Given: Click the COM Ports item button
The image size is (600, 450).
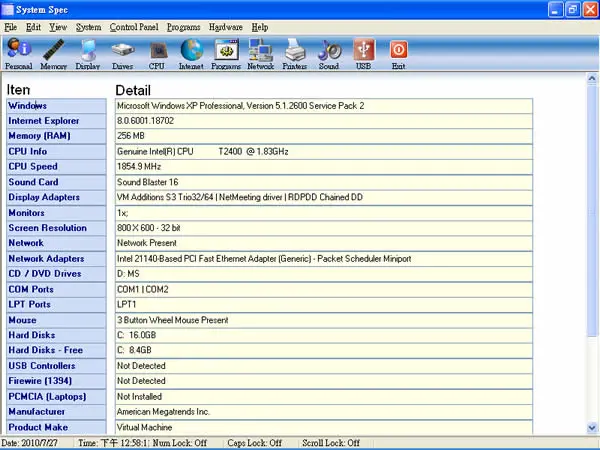Looking at the screenshot, I should pos(57,289).
